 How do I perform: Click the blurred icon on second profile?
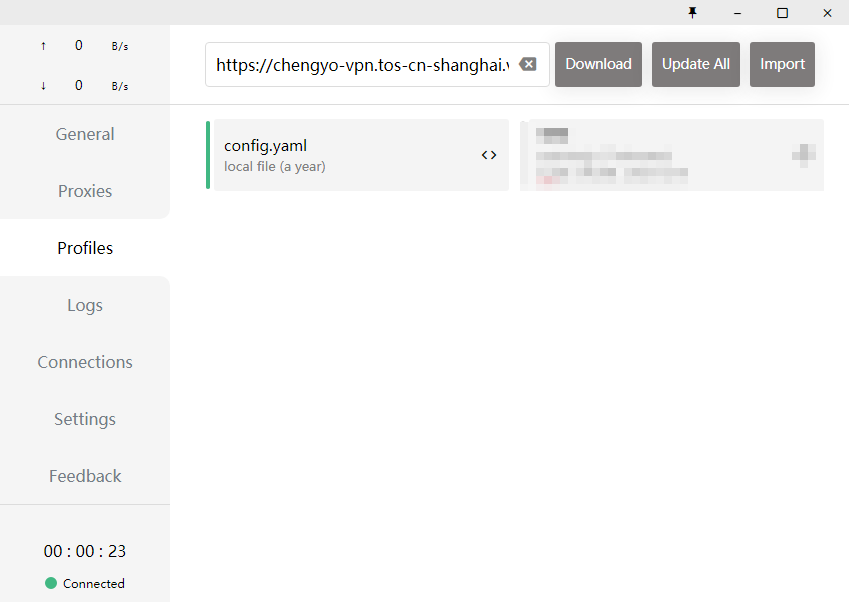coord(803,154)
